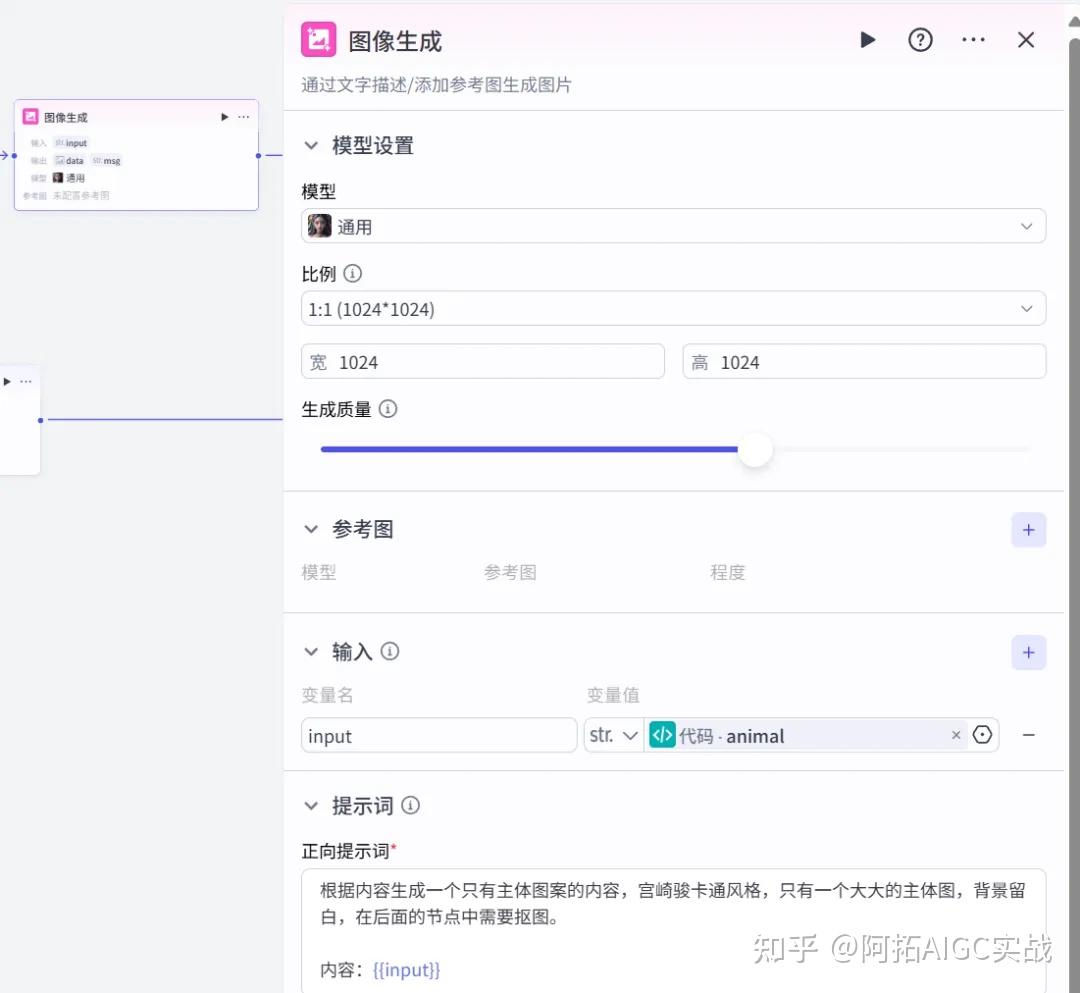The height and width of the screenshot is (993, 1080).
Task: Click info icon next to 生成质量
Action: [x=388, y=409]
